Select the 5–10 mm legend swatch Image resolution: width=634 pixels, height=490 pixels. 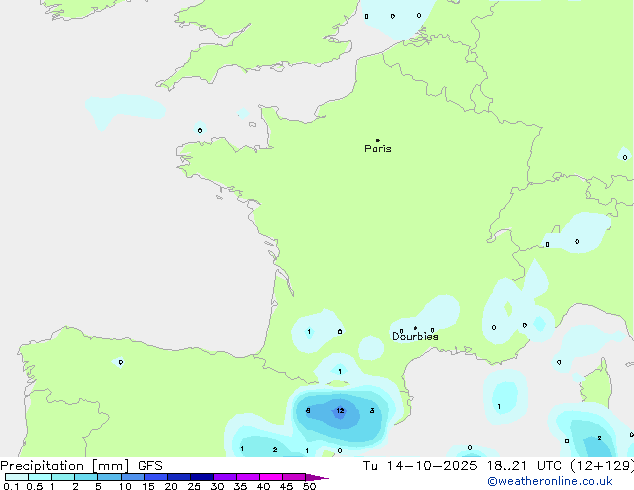coord(109,477)
